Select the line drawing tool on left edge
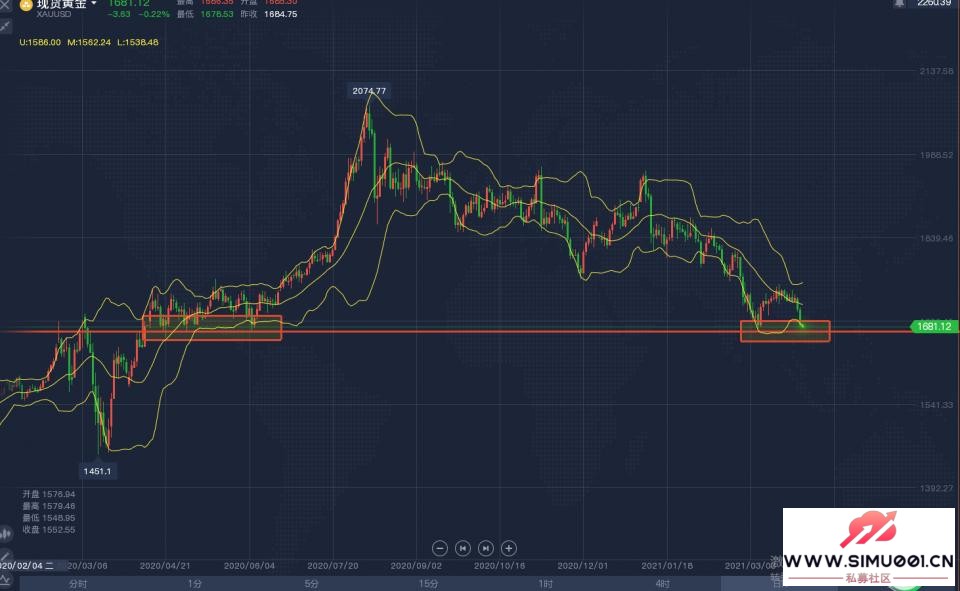960x591 pixels. point(5,25)
